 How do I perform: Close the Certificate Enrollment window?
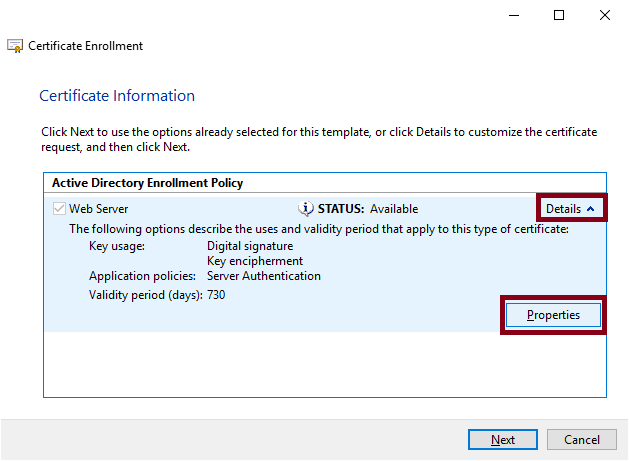pos(605,15)
